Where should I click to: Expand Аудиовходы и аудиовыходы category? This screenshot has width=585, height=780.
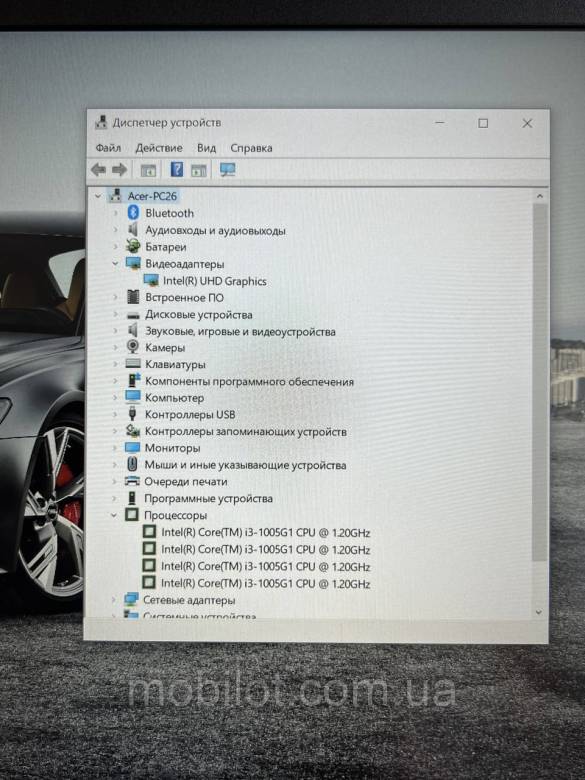pyautogui.click(x=115, y=230)
